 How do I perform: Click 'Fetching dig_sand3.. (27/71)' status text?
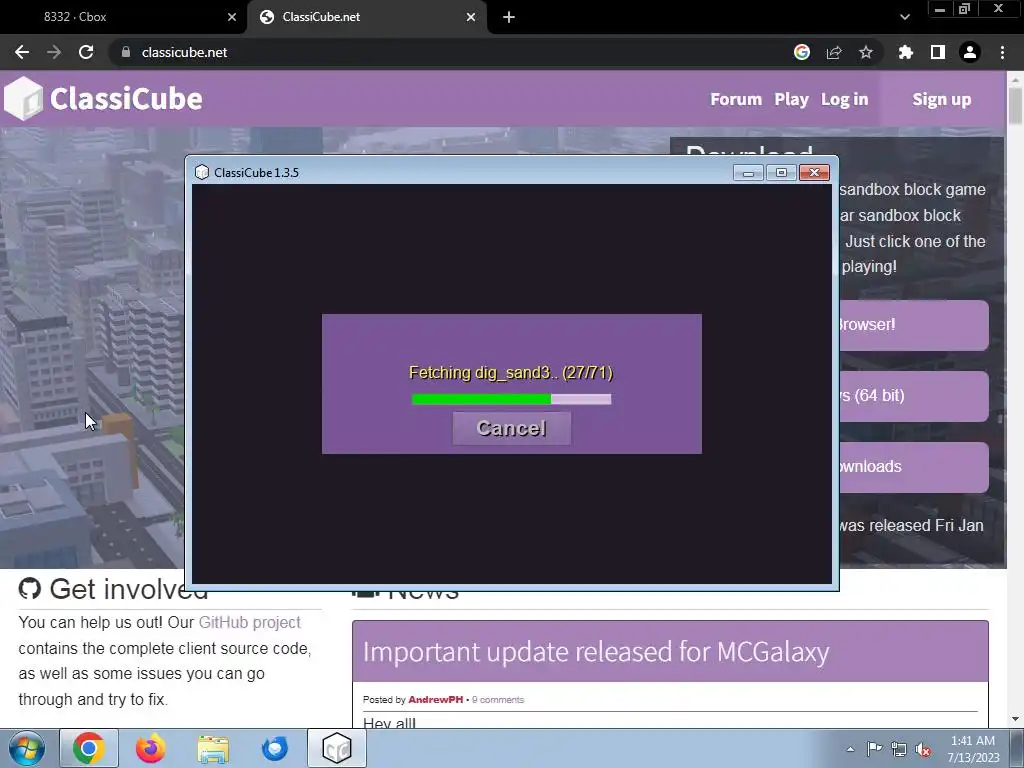tap(511, 373)
